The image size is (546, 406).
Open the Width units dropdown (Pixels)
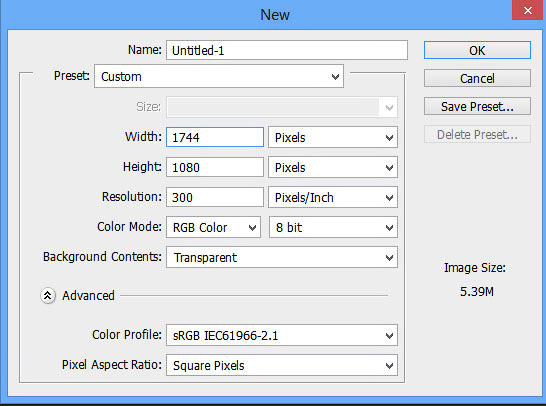point(333,137)
